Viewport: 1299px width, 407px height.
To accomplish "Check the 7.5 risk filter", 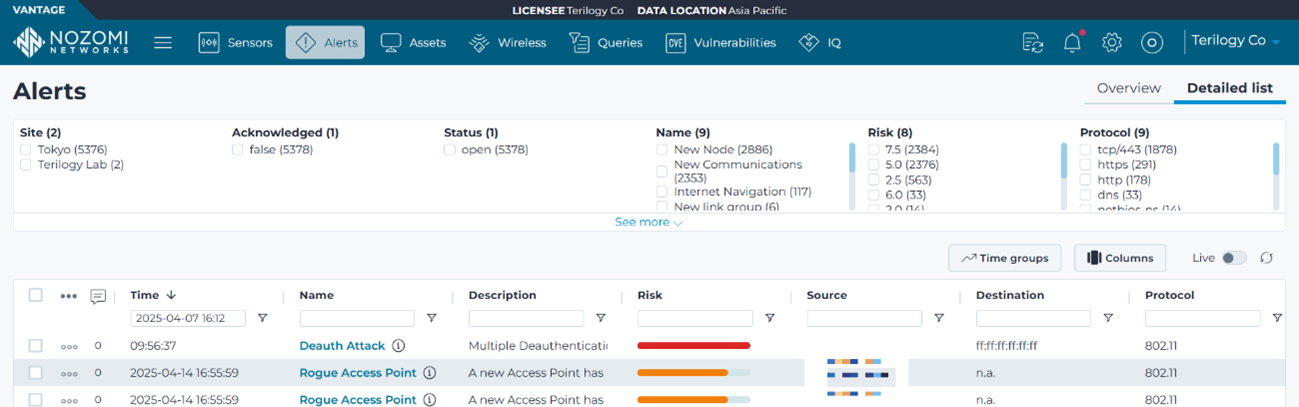I will 874,150.
